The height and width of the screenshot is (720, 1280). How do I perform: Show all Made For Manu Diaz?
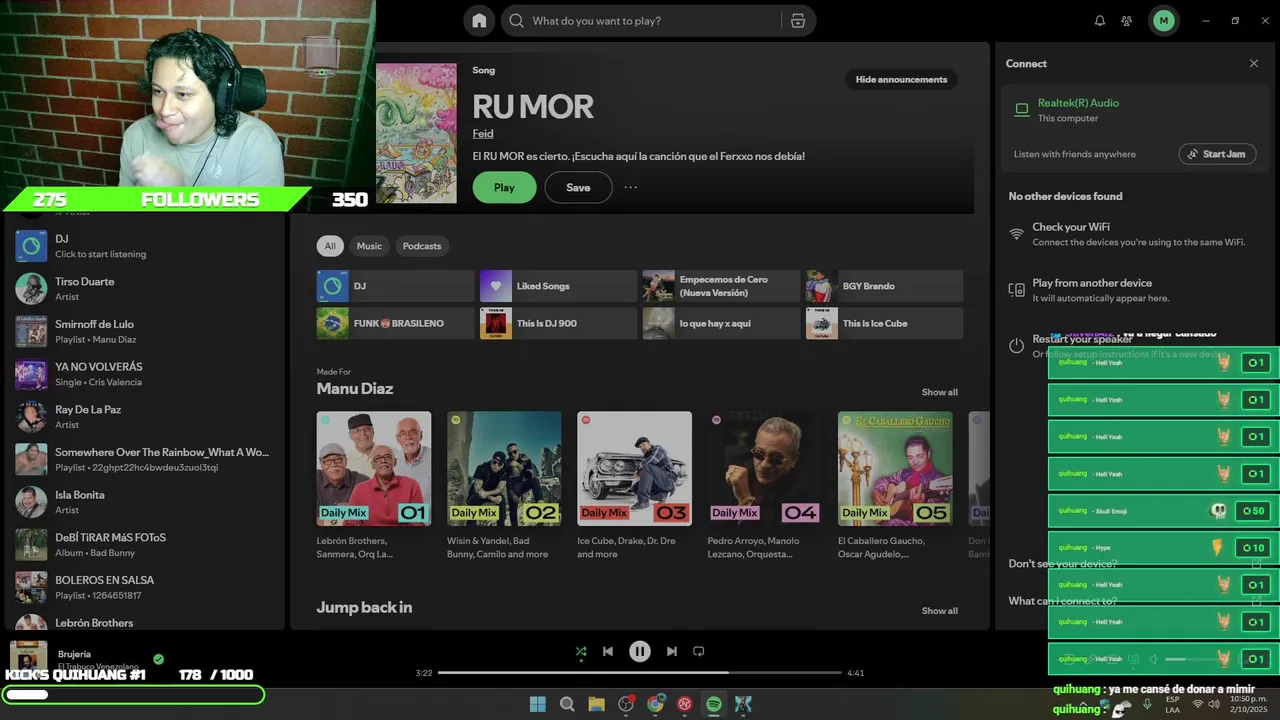[x=940, y=392]
